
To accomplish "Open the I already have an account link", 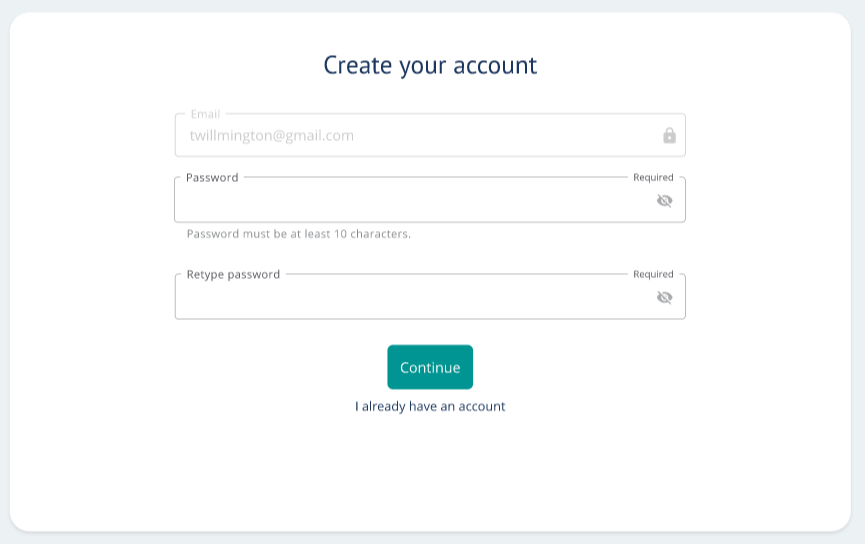I will coord(430,407).
